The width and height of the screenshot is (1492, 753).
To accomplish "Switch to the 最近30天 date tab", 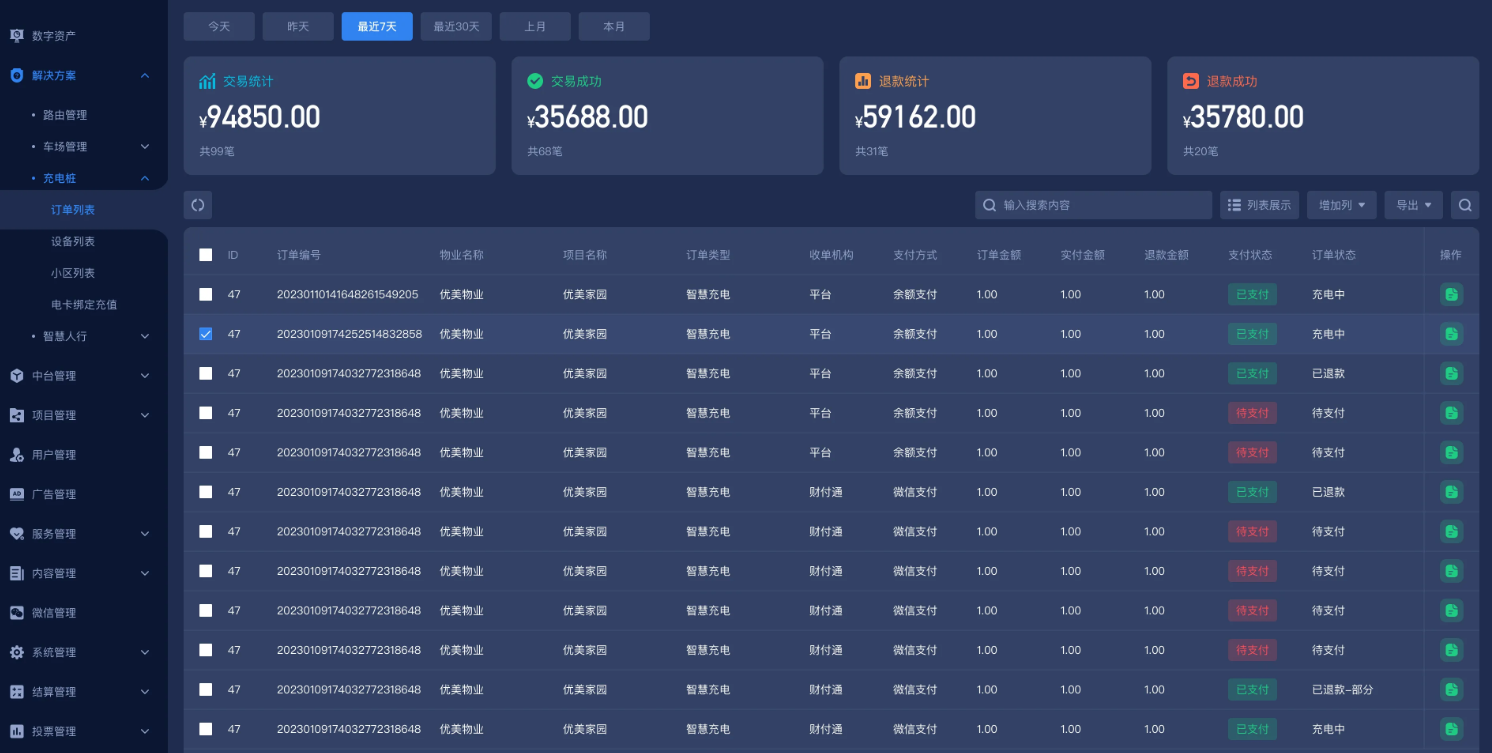I will [456, 27].
